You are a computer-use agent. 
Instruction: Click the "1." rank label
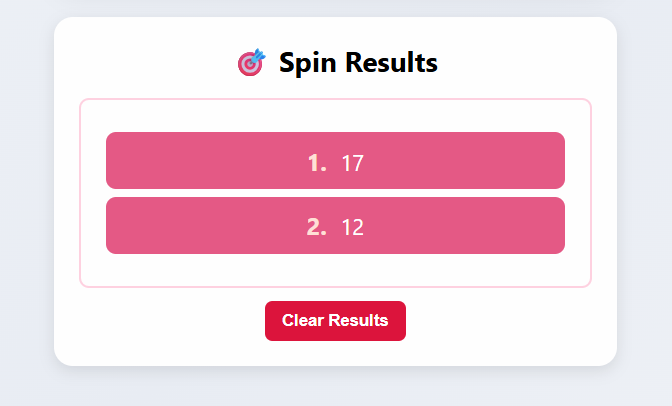[317, 162]
